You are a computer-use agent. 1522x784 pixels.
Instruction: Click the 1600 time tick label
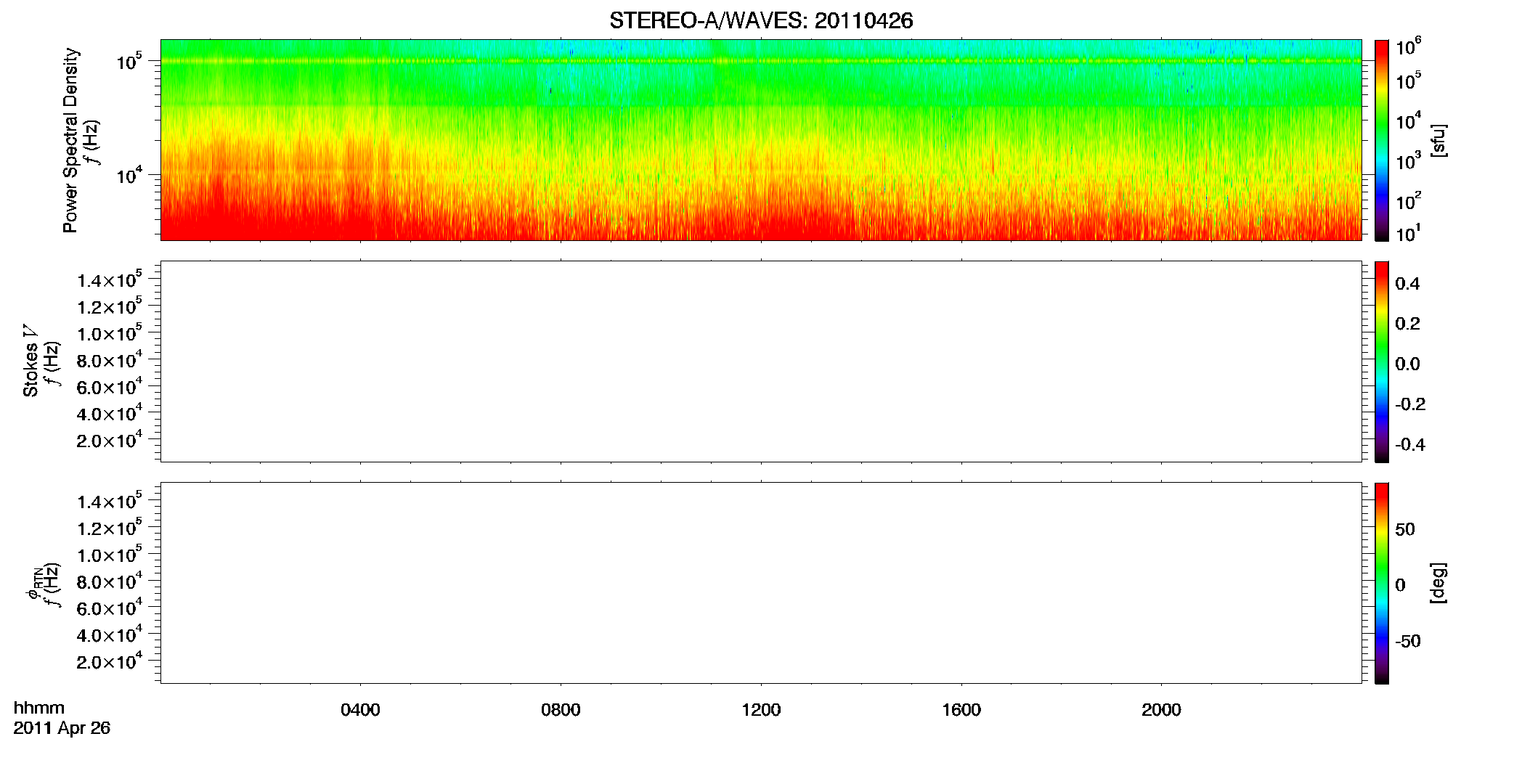pos(961,710)
